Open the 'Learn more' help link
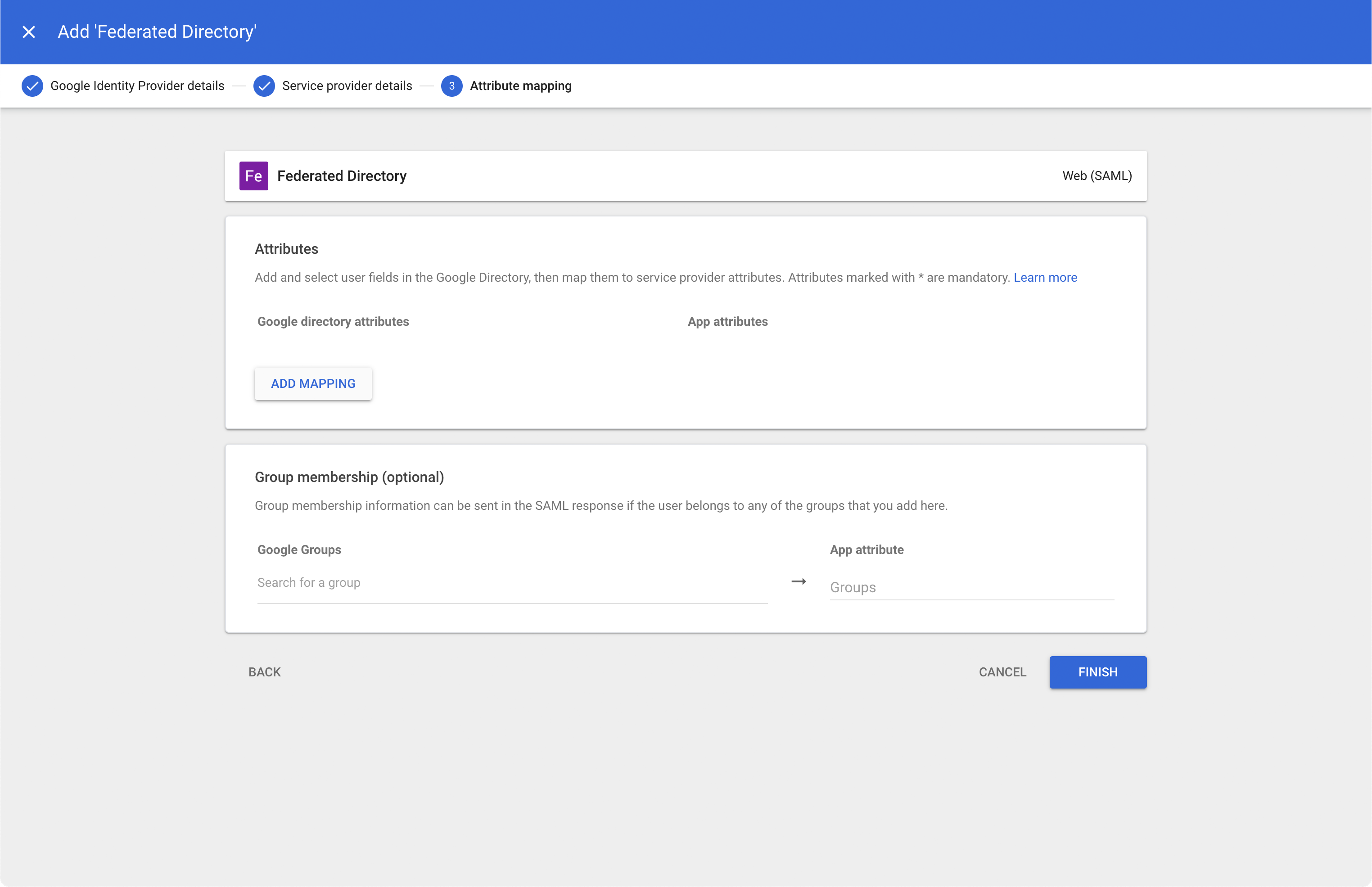The height and width of the screenshot is (887, 1372). click(x=1045, y=277)
